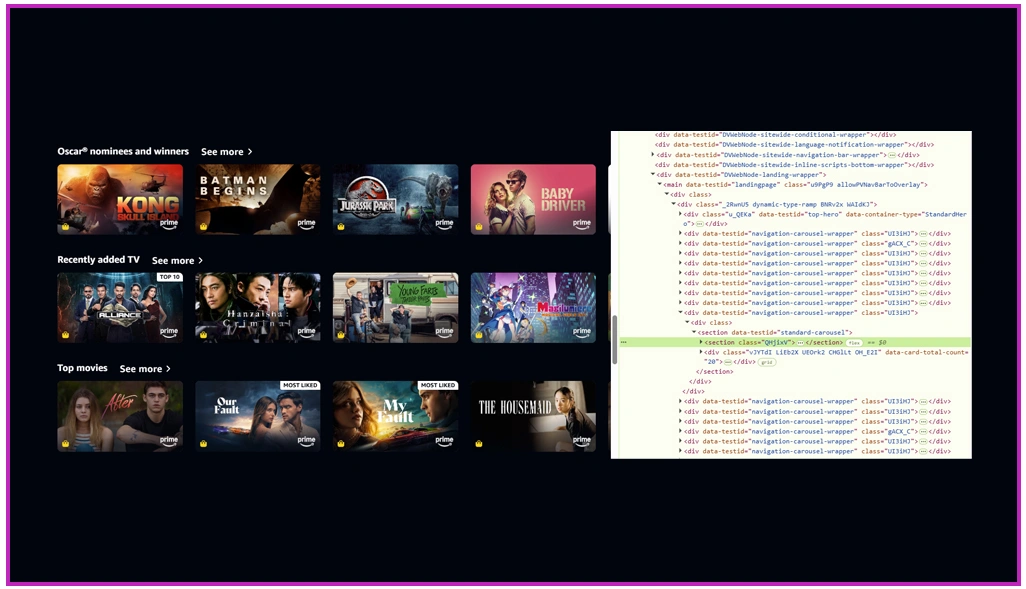The width and height of the screenshot is (1026, 589).
Task: Click shopping bag icon on The Housemaid
Action: pyautogui.click(x=479, y=444)
